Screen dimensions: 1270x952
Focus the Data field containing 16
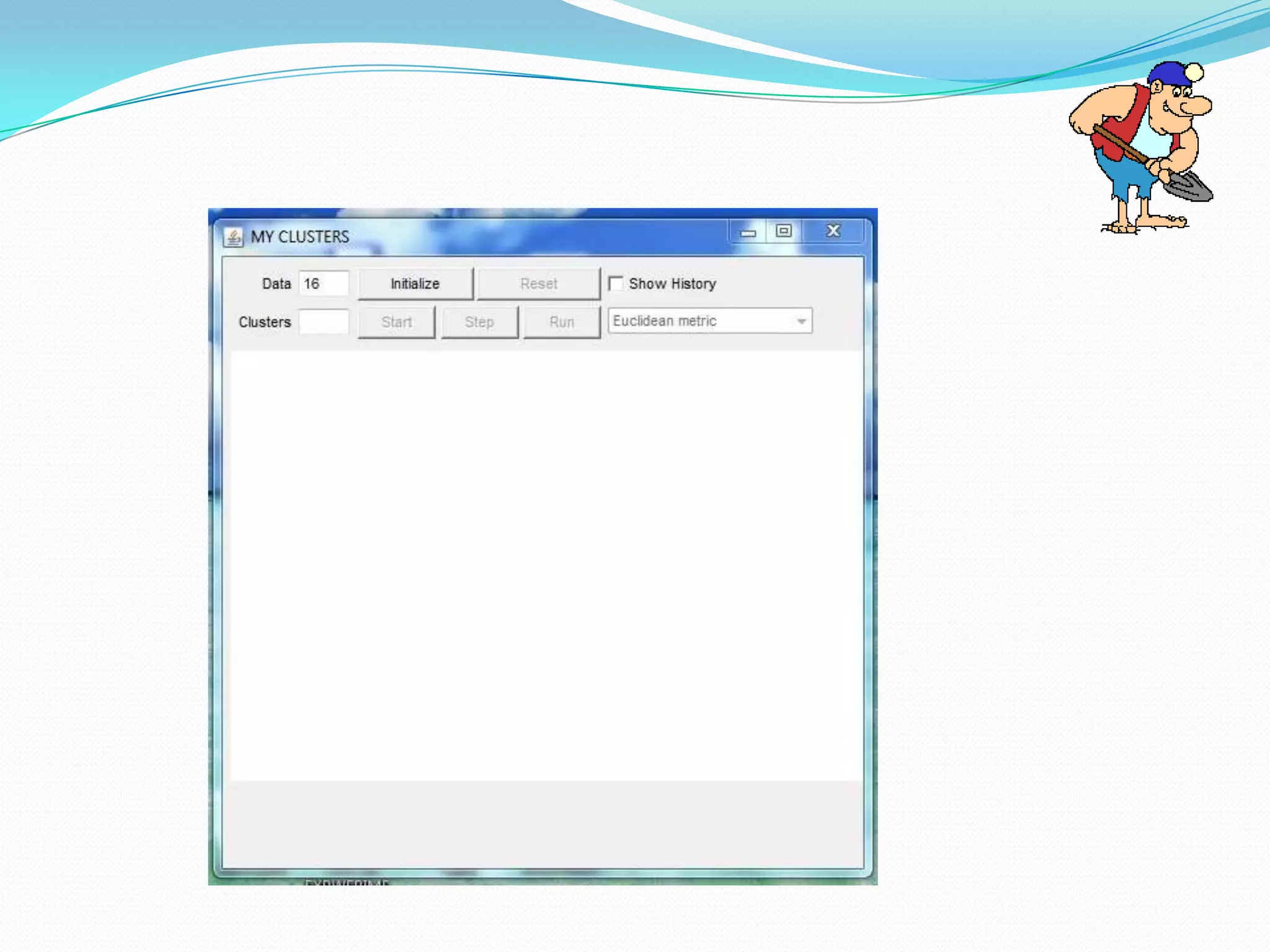[x=324, y=284]
